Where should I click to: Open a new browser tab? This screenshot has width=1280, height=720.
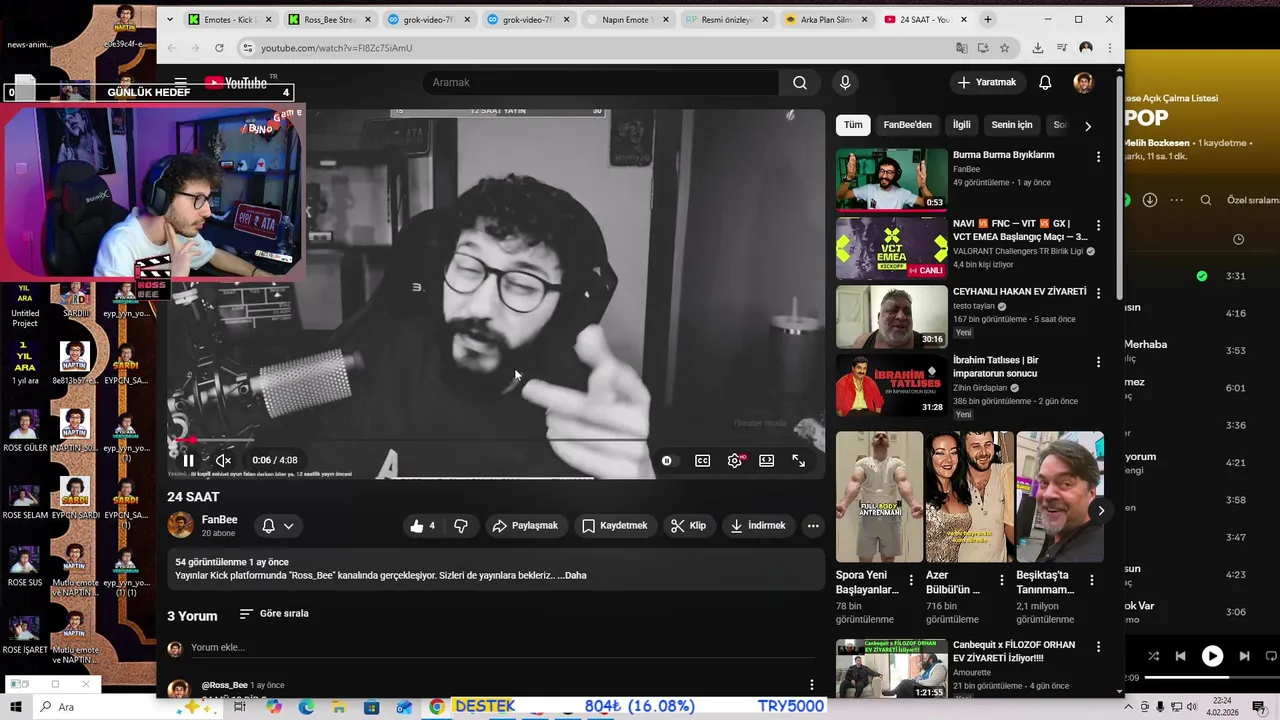pyautogui.click(x=988, y=20)
